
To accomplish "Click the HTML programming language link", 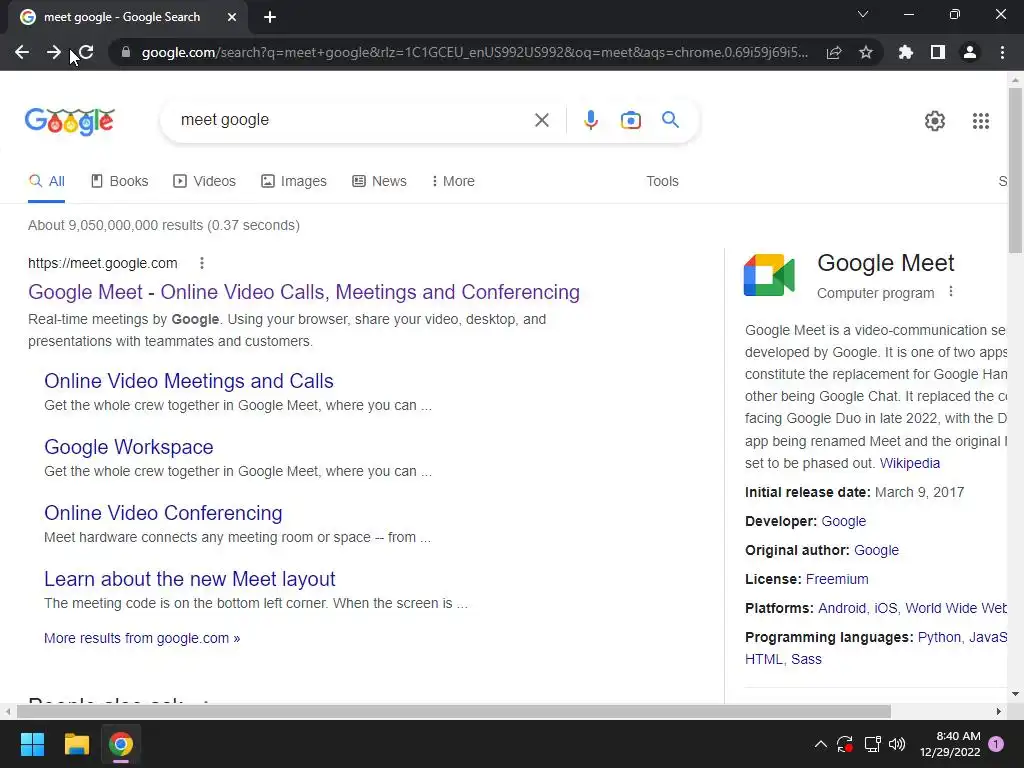I will [763, 659].
